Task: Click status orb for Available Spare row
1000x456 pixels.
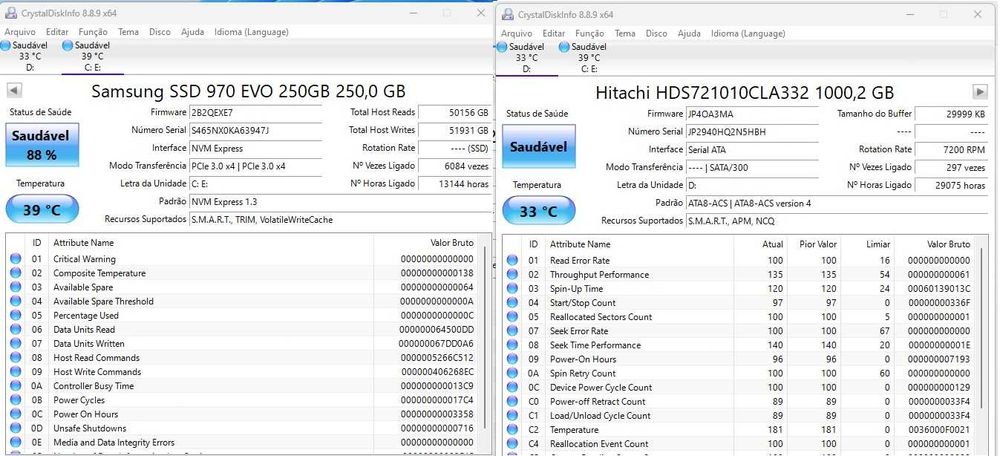Action: (x=15, y=287)
